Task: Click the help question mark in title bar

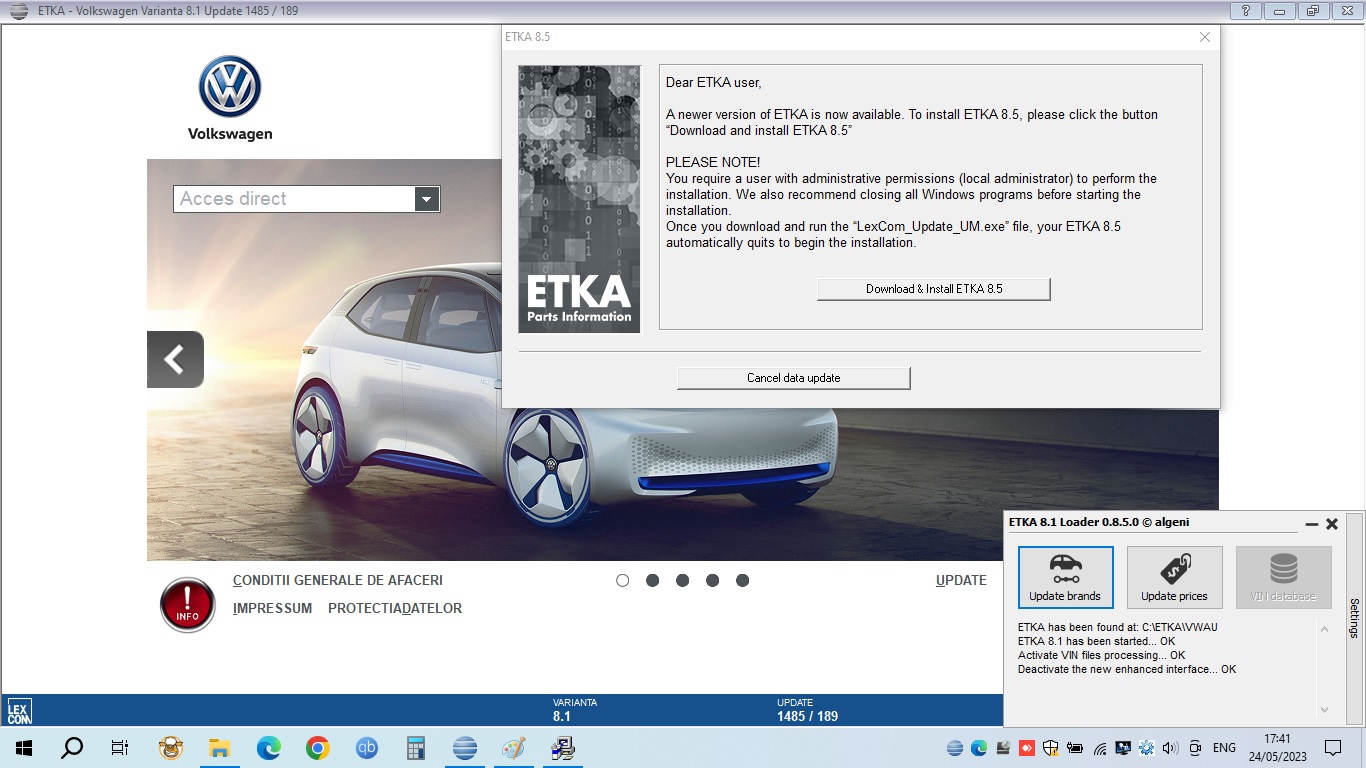Action: pos(1245,11)
